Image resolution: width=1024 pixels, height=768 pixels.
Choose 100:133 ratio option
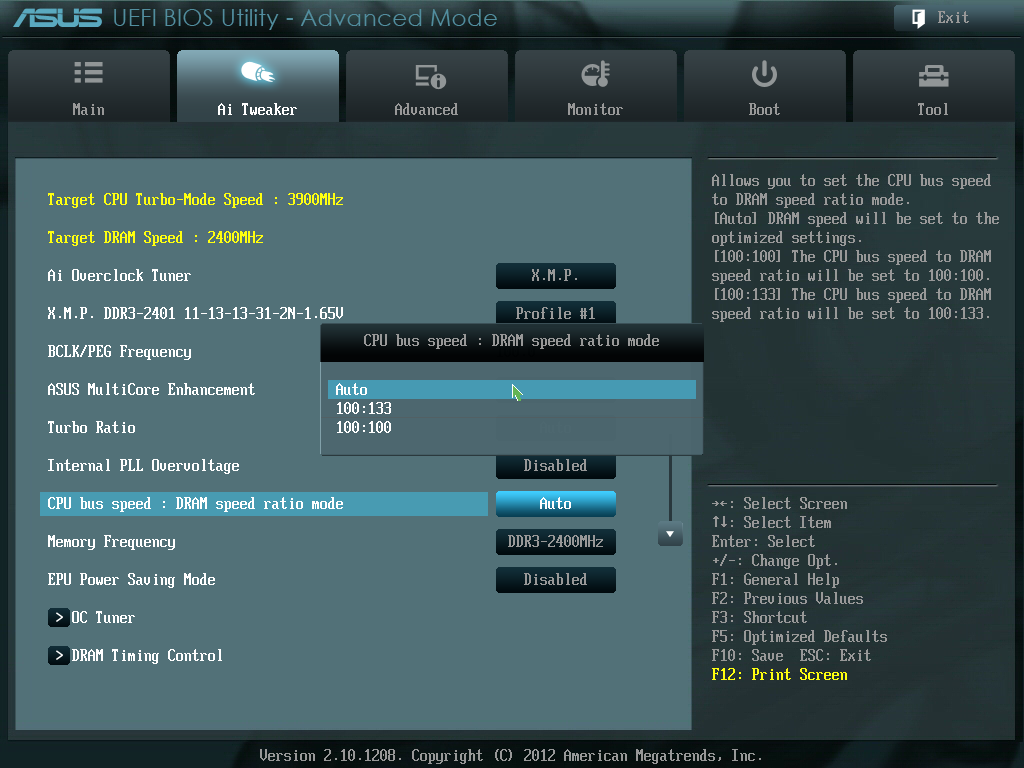(364, 409)
